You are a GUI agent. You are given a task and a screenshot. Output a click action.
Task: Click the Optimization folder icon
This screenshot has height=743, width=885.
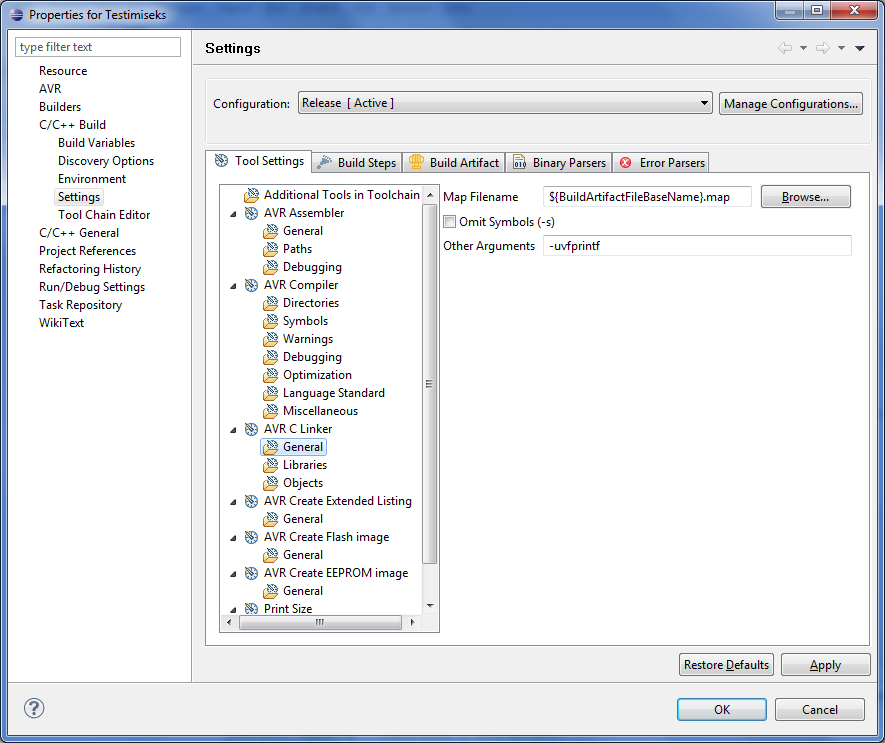[x=270, y=375]
